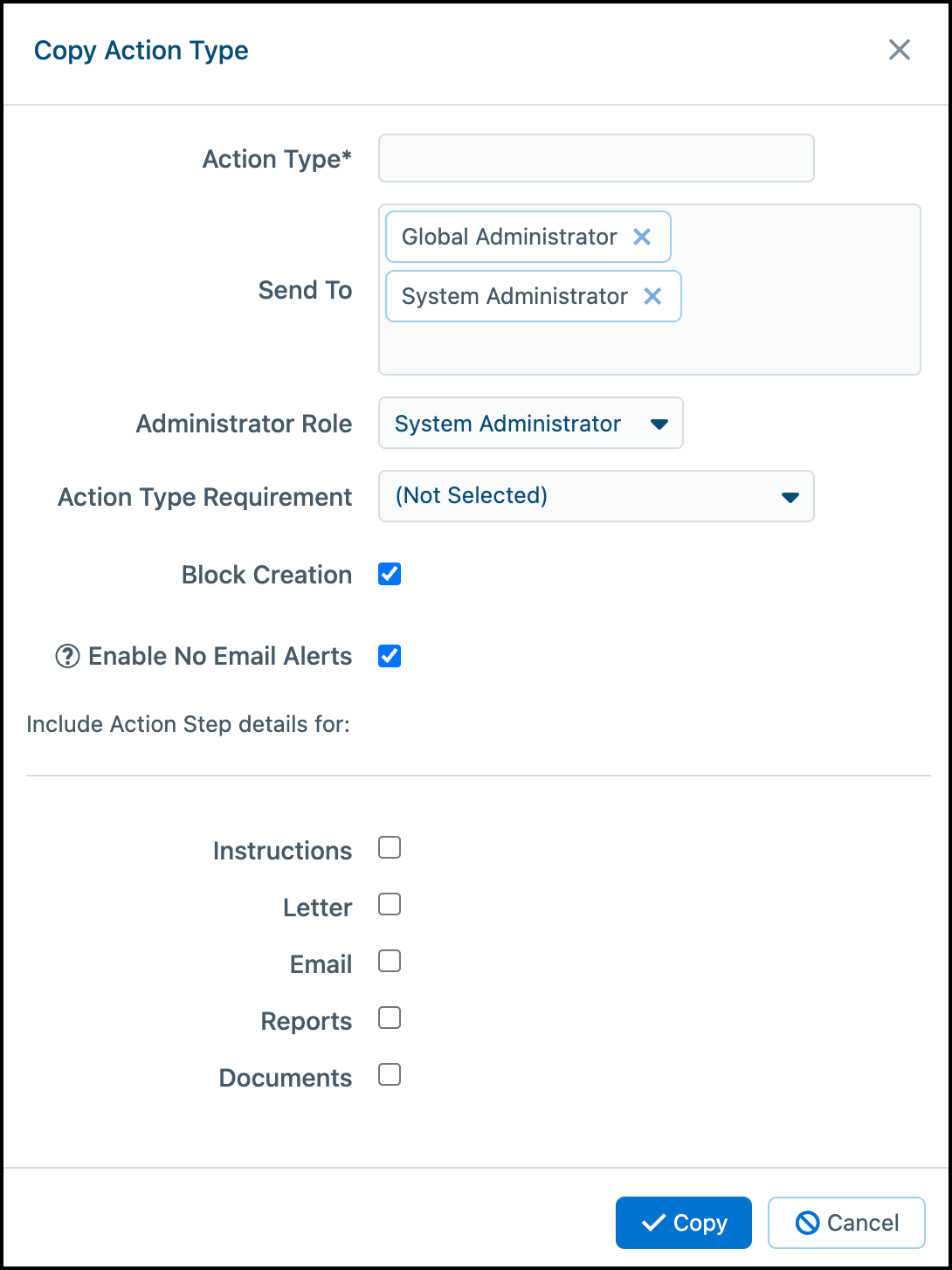The image size is (952, 1270).
Task: Check the Instructions checkbox
Action: (390, 847)
